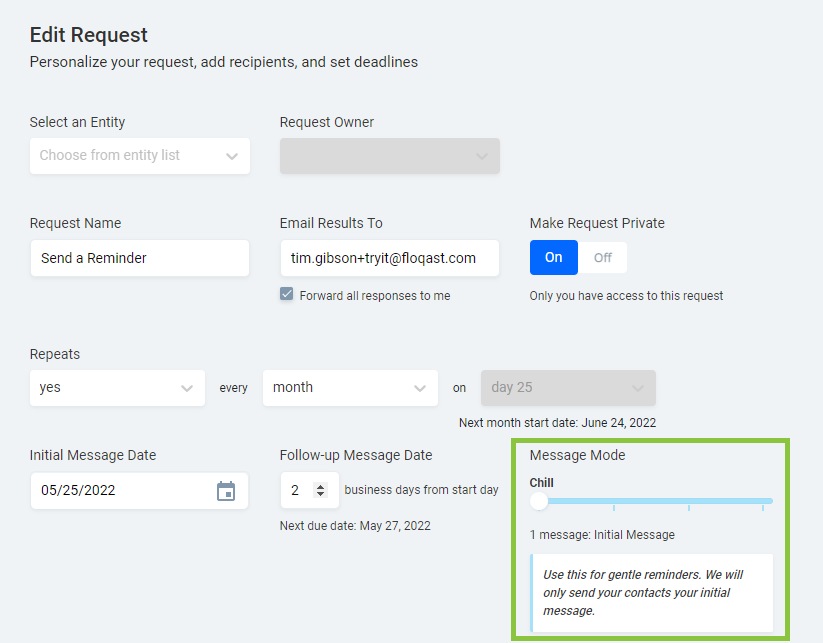Open the Repeats yes dropdown
Image resolution: width=823 pixels, height=643 pixels.
[117, 388]
